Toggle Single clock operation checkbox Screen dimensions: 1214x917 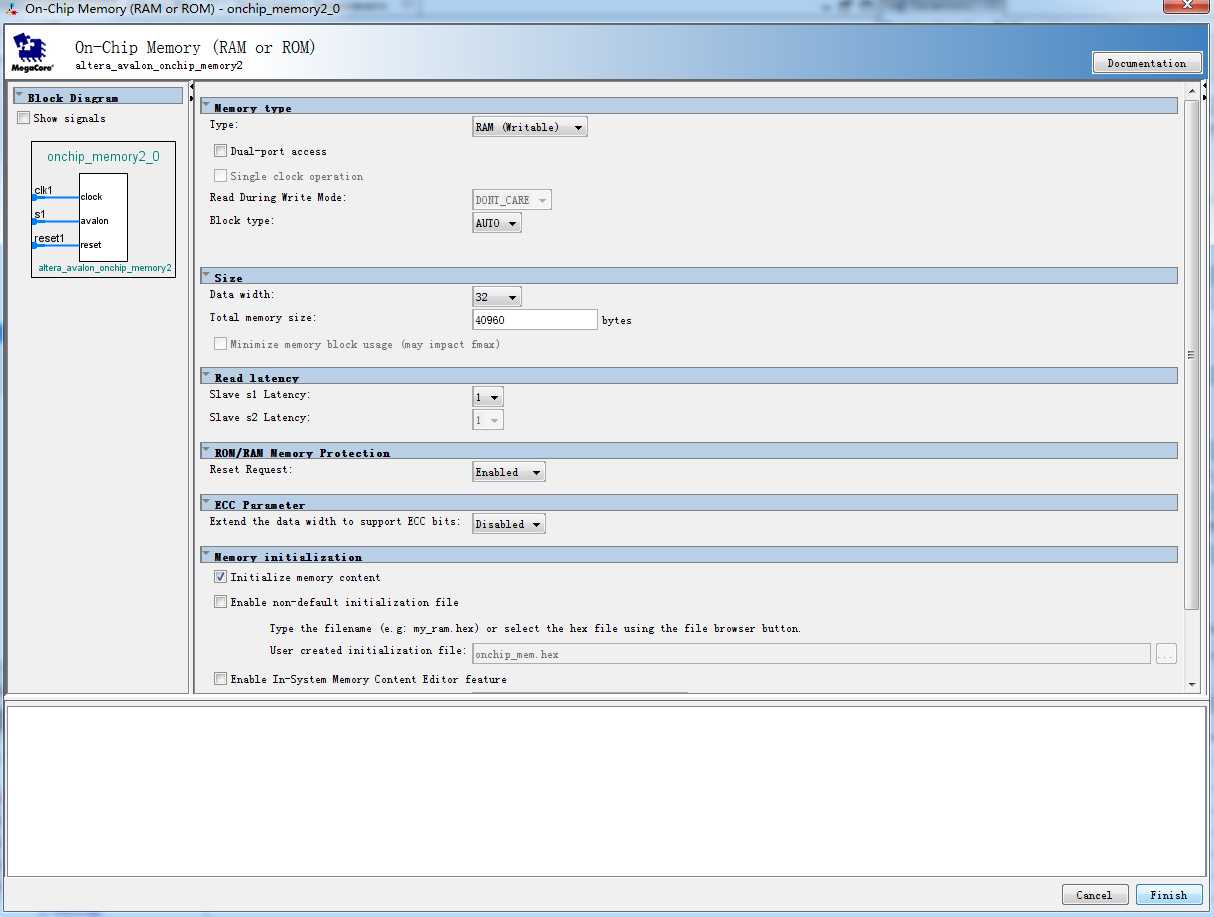point(221,176)
